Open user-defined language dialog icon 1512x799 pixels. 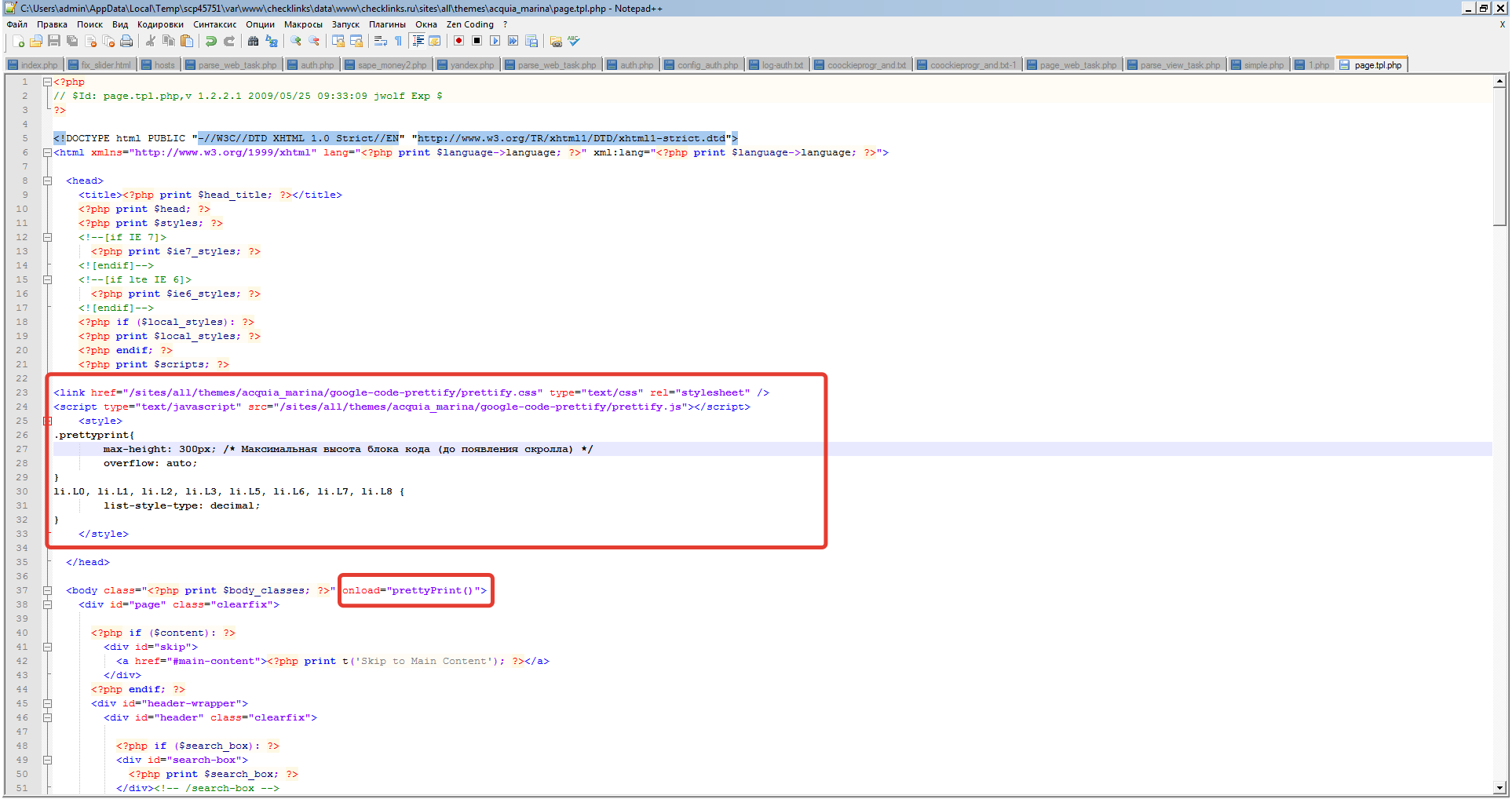click(434, 42)
